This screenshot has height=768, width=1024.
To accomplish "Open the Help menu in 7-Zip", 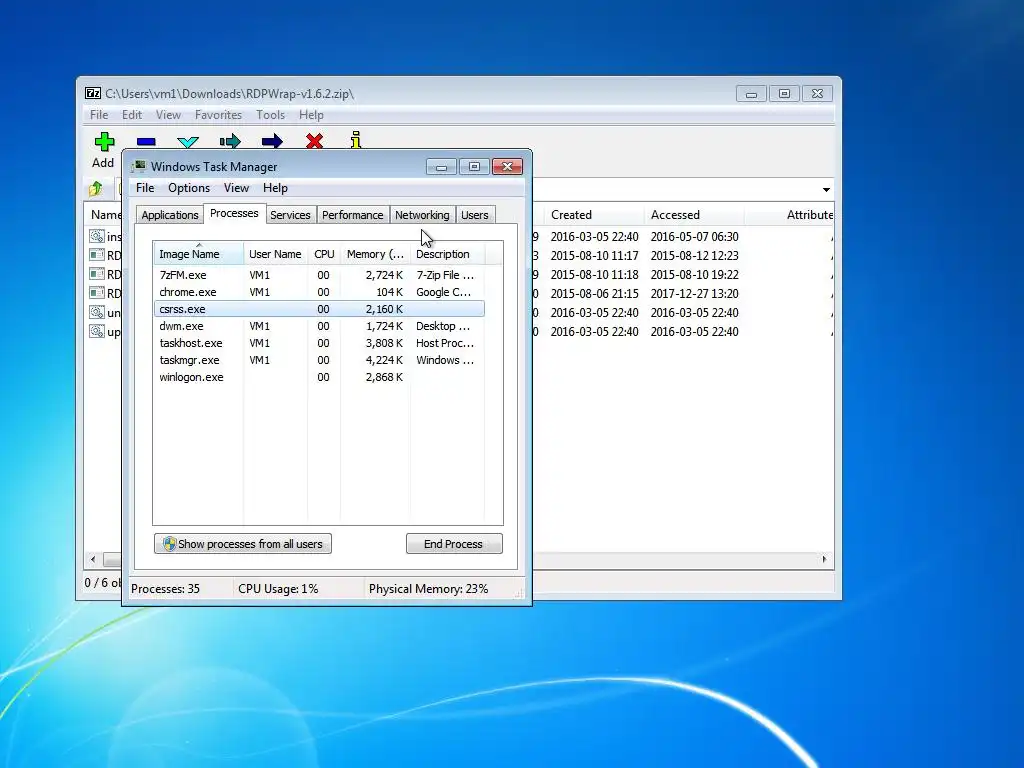I will coord(311,115).
